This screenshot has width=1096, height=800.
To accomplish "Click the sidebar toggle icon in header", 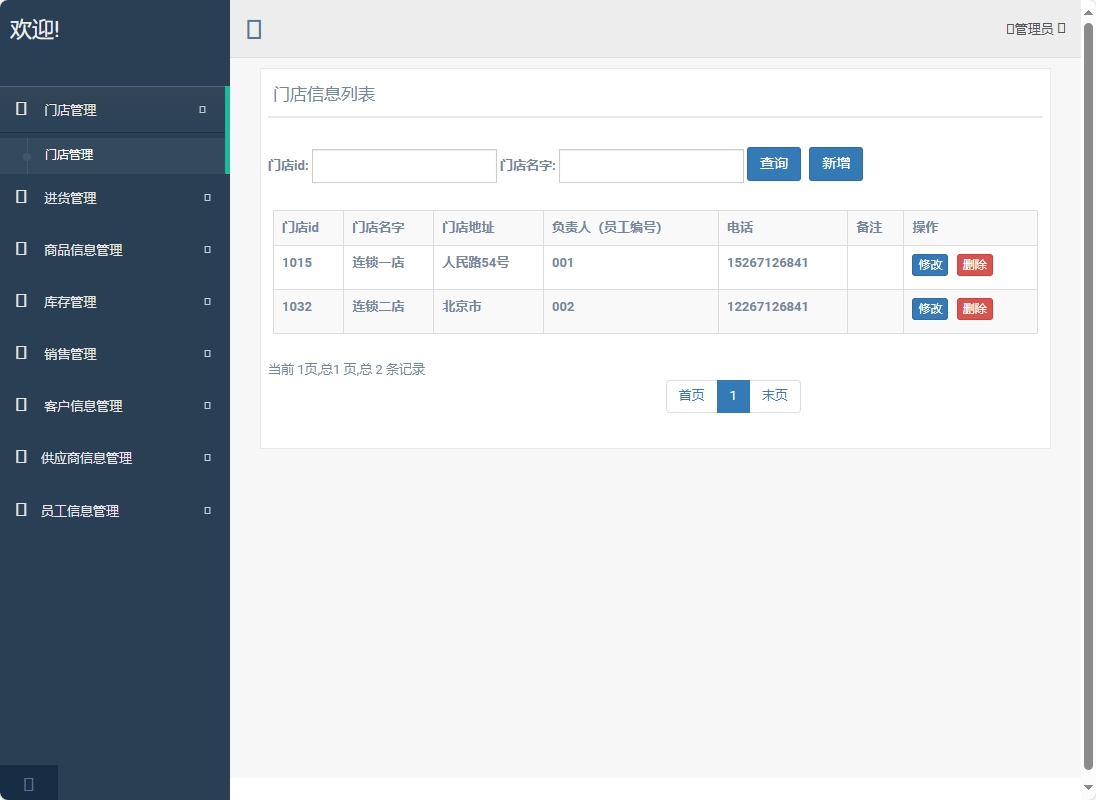I will pyautogui.click(x=254, y=29).
